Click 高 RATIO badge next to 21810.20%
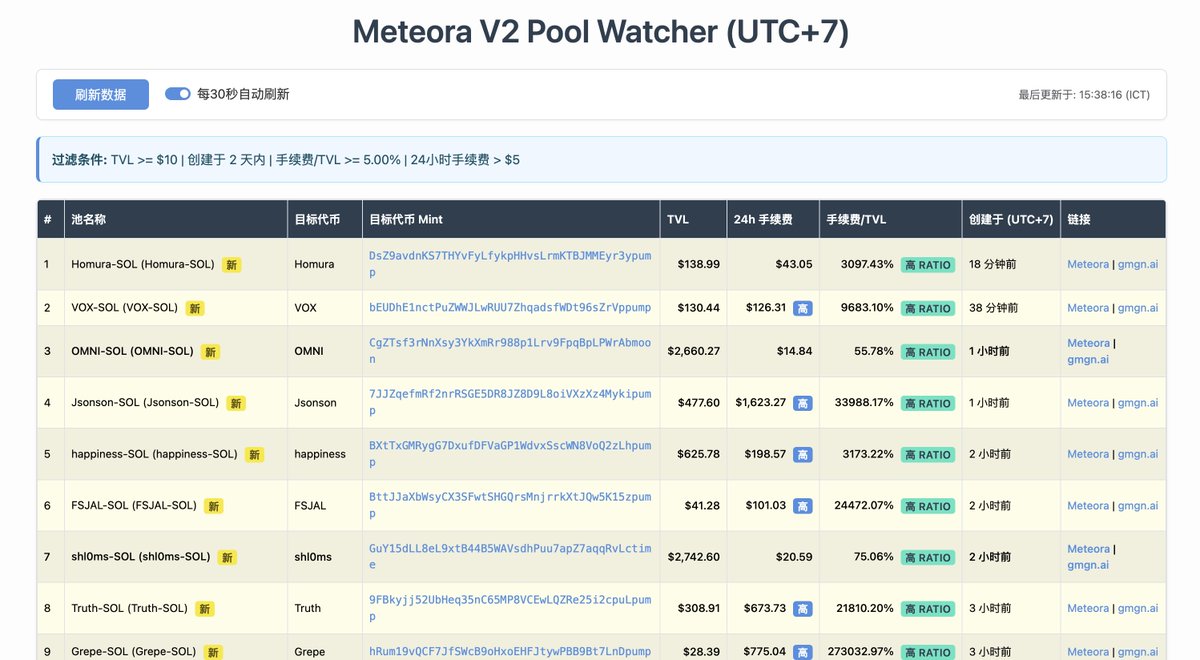This screenshot has height=660, width=1200. (x=928, y=609)
